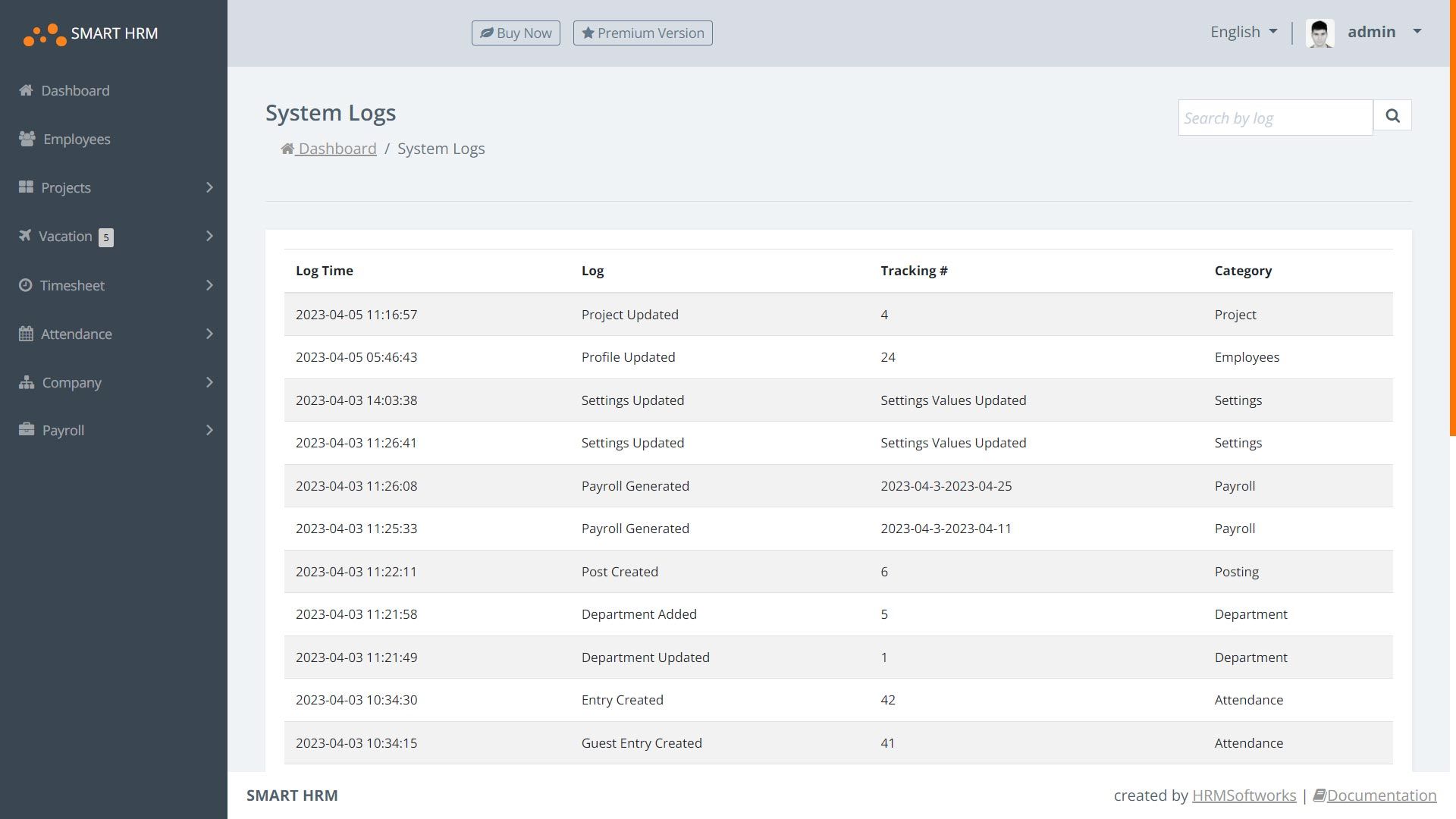Click the admin profile avatar picture
Image resolution: width=1456 pixels, height=819 pixels.
coord(1319,33)
